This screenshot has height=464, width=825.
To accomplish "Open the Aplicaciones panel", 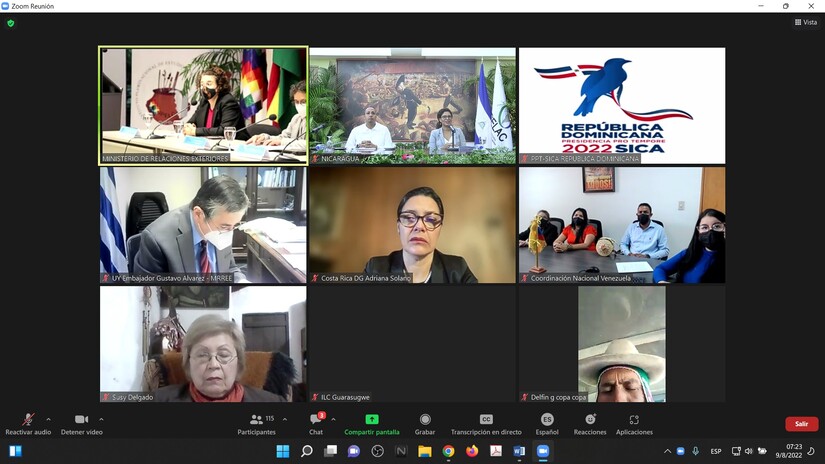I will tap(635, 424).
